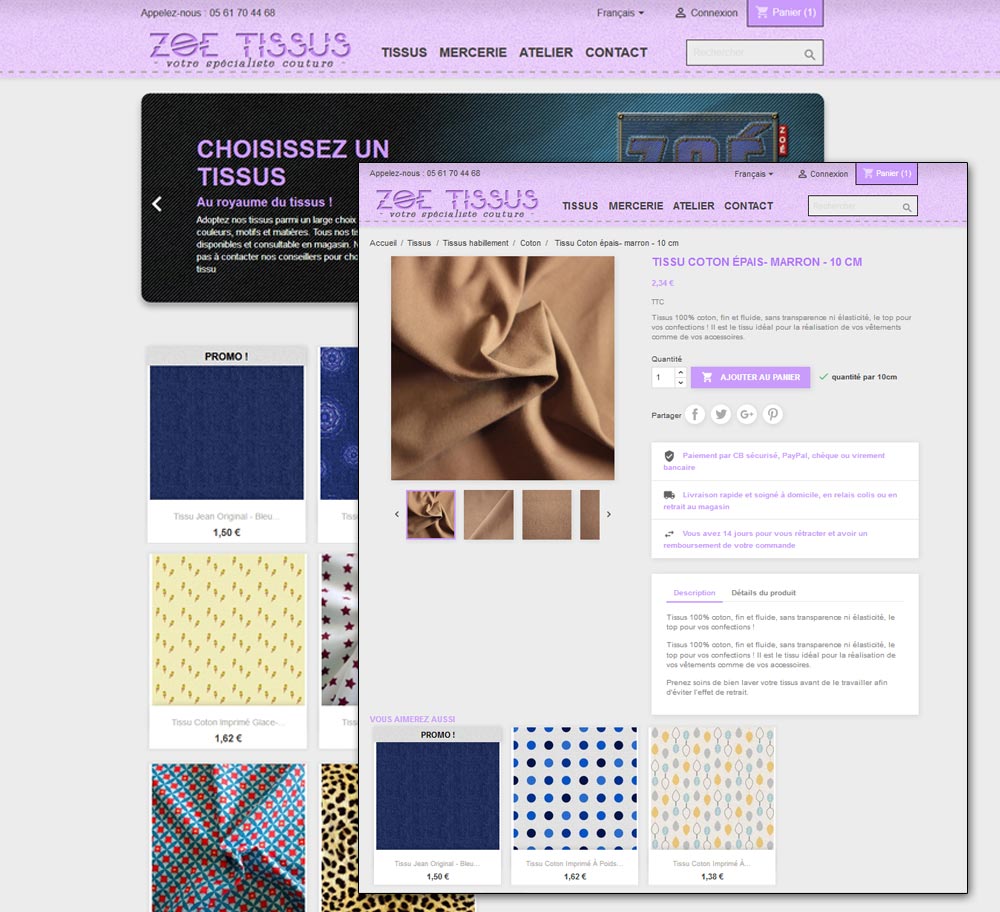
Task: Open MERCERIE menu in background page
Action: (x=473, y=52)
